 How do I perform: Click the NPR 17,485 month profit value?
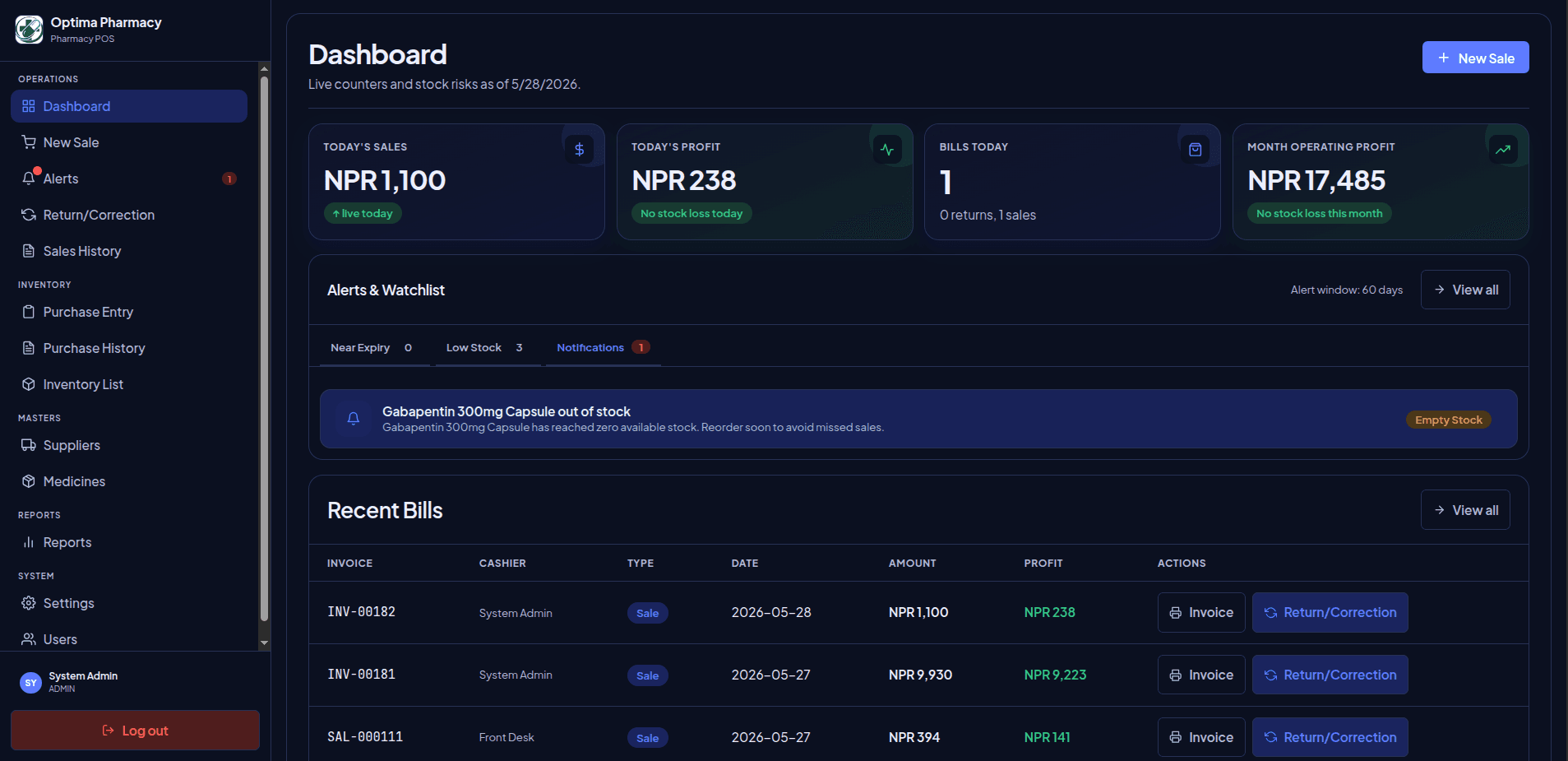coord(1316,180)
